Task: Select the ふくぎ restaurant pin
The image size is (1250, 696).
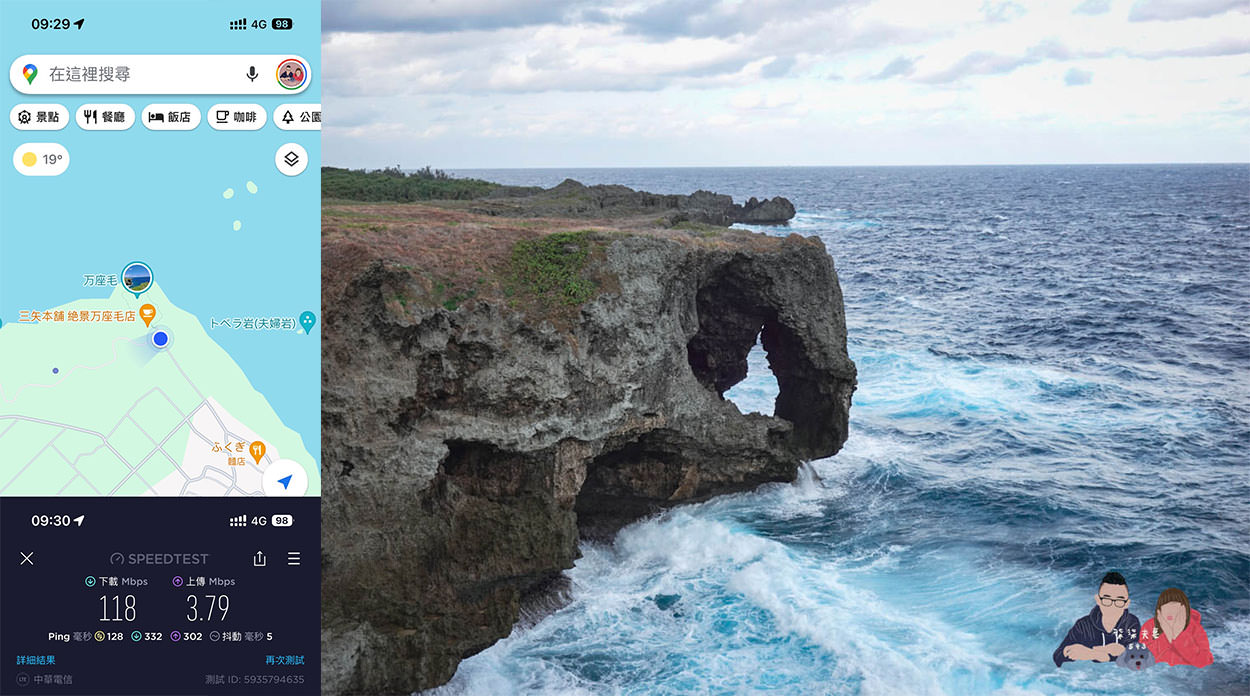Action: [x=257, y=451]
